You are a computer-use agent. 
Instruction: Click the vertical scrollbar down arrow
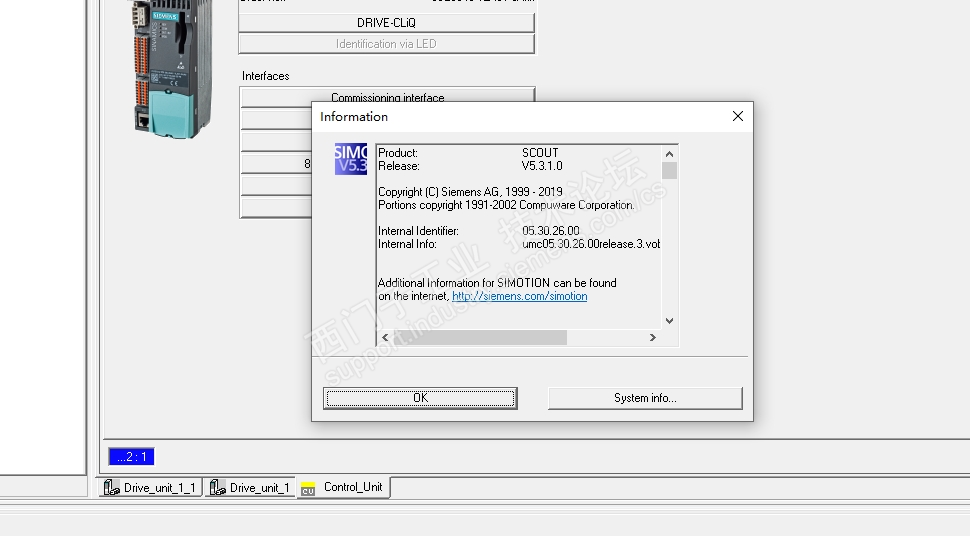pos(669,321)
